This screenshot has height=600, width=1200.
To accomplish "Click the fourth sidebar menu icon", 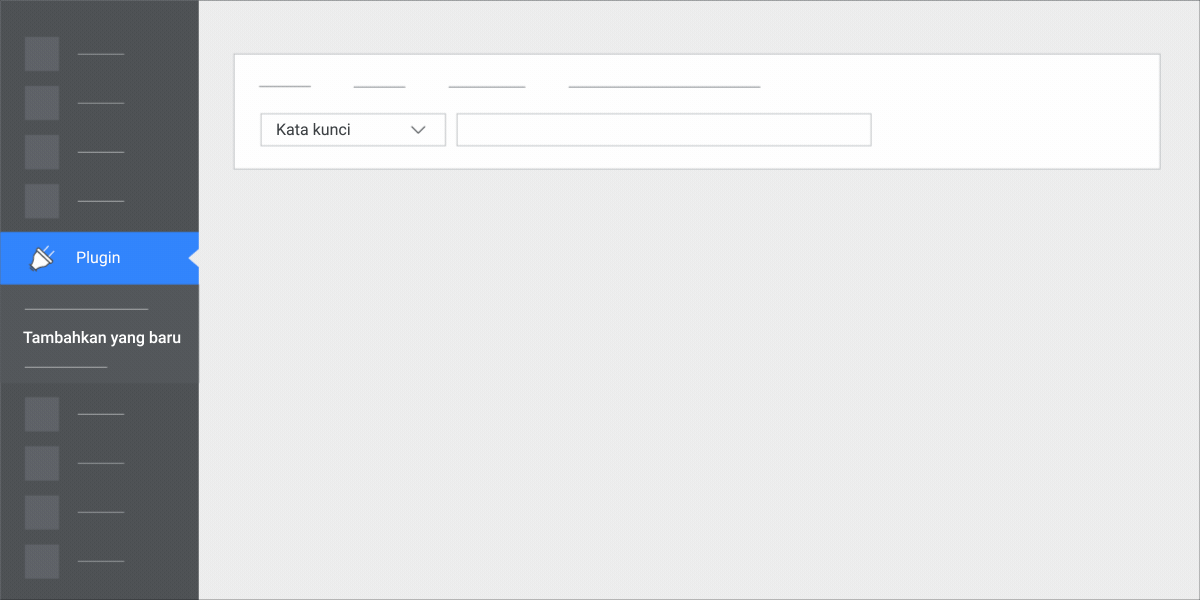I will click(x=41, y=201).
